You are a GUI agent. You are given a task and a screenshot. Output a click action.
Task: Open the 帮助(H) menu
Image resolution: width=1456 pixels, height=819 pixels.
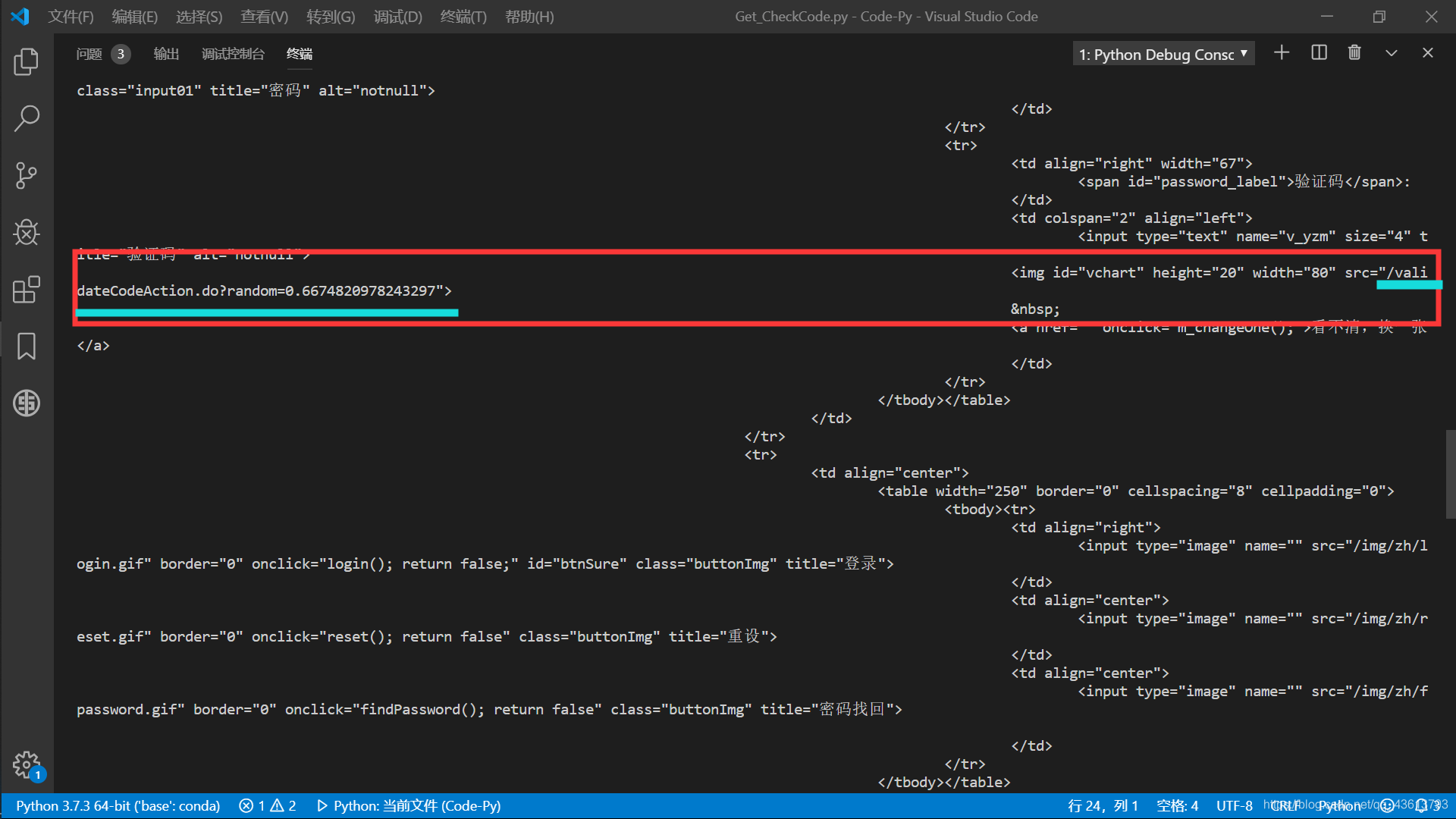coord(529,17)
